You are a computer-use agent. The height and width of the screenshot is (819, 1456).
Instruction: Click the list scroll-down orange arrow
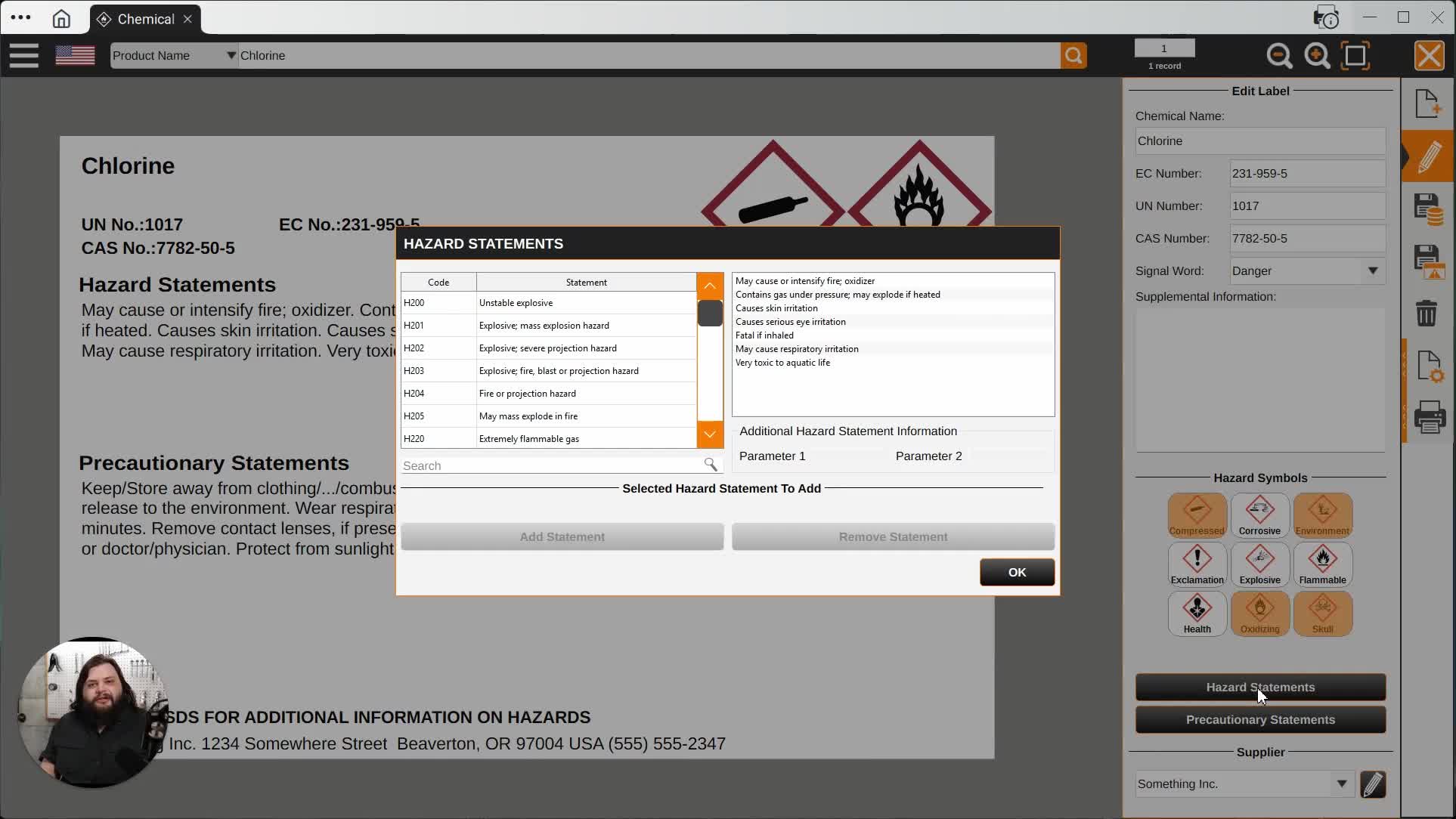pyautogui.click(x=710, y=434)
